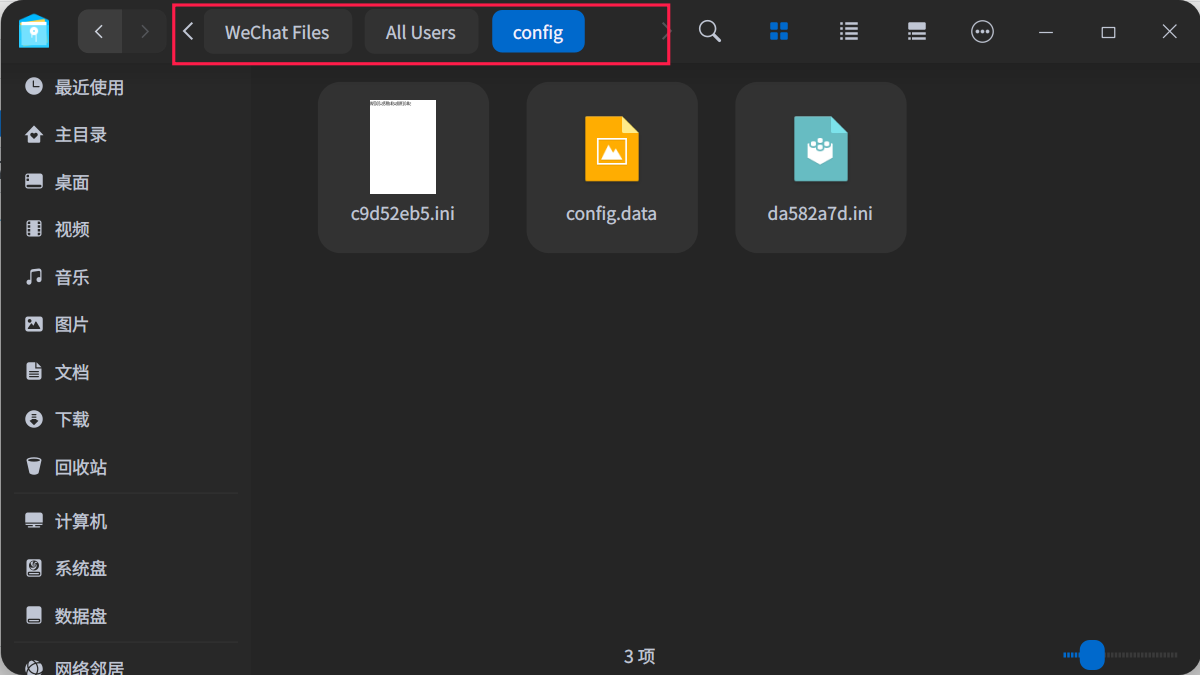Viewport: 1200px width, 675px height.
Task: Click the download icon beside 下载
Action: pos(34,419)
